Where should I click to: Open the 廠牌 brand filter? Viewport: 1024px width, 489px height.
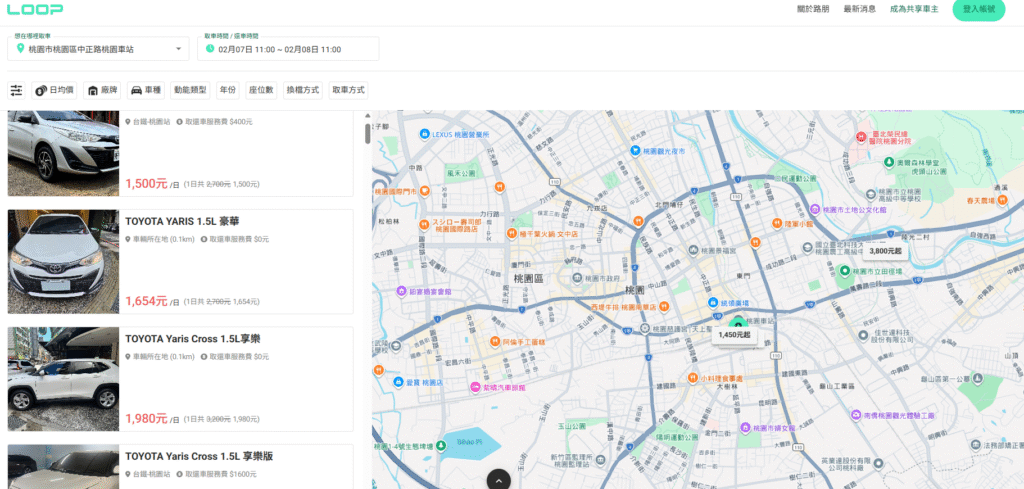pyautogui.click(x=103, y=90)
